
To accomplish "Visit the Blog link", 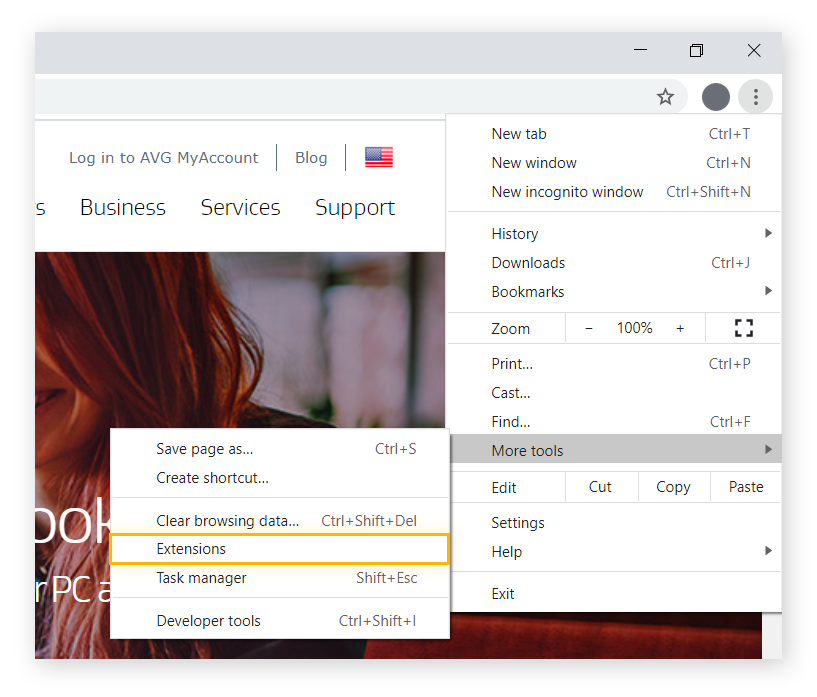I will [x=311, y=157].
